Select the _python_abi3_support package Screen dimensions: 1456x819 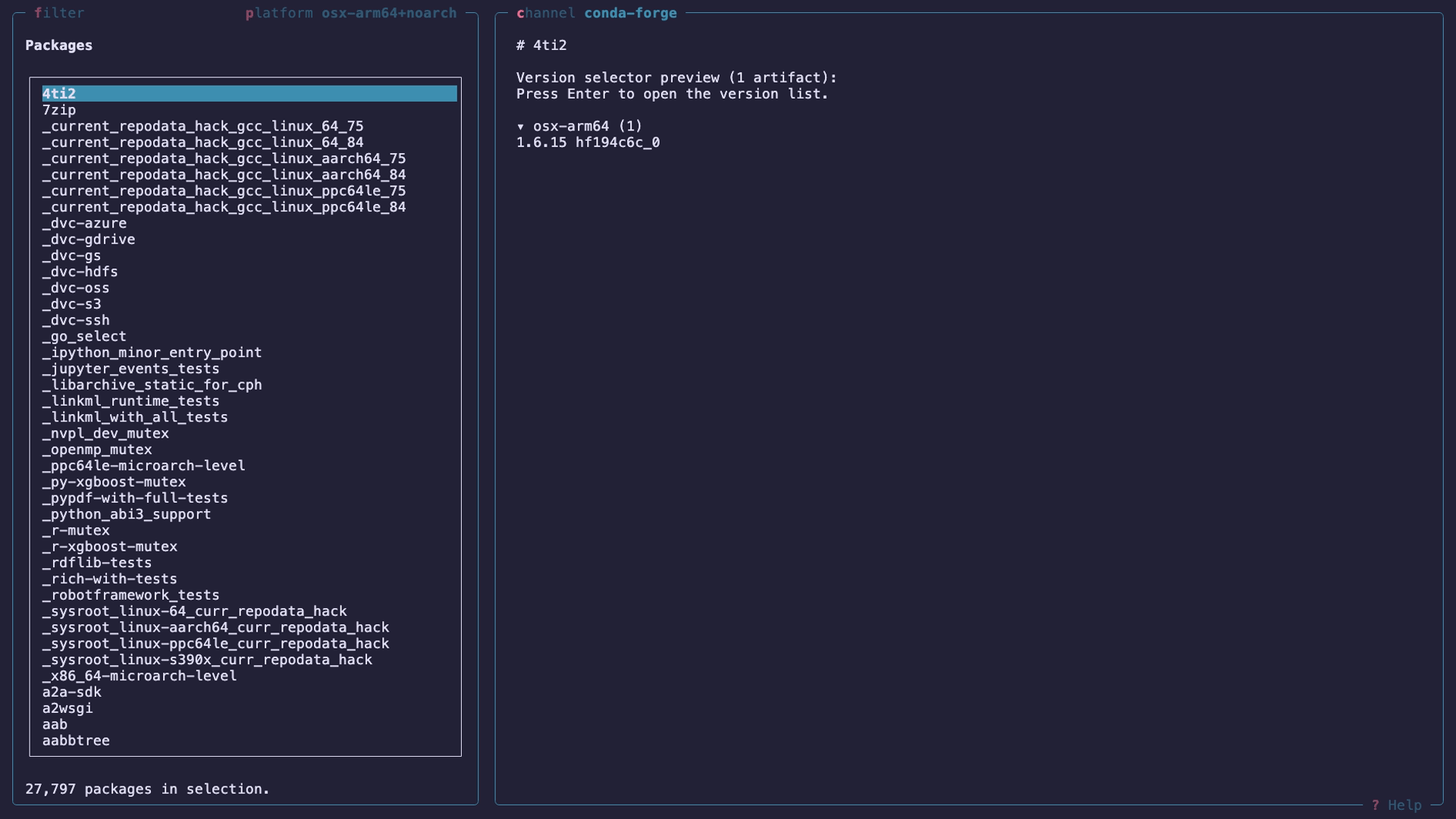point(127,514)
